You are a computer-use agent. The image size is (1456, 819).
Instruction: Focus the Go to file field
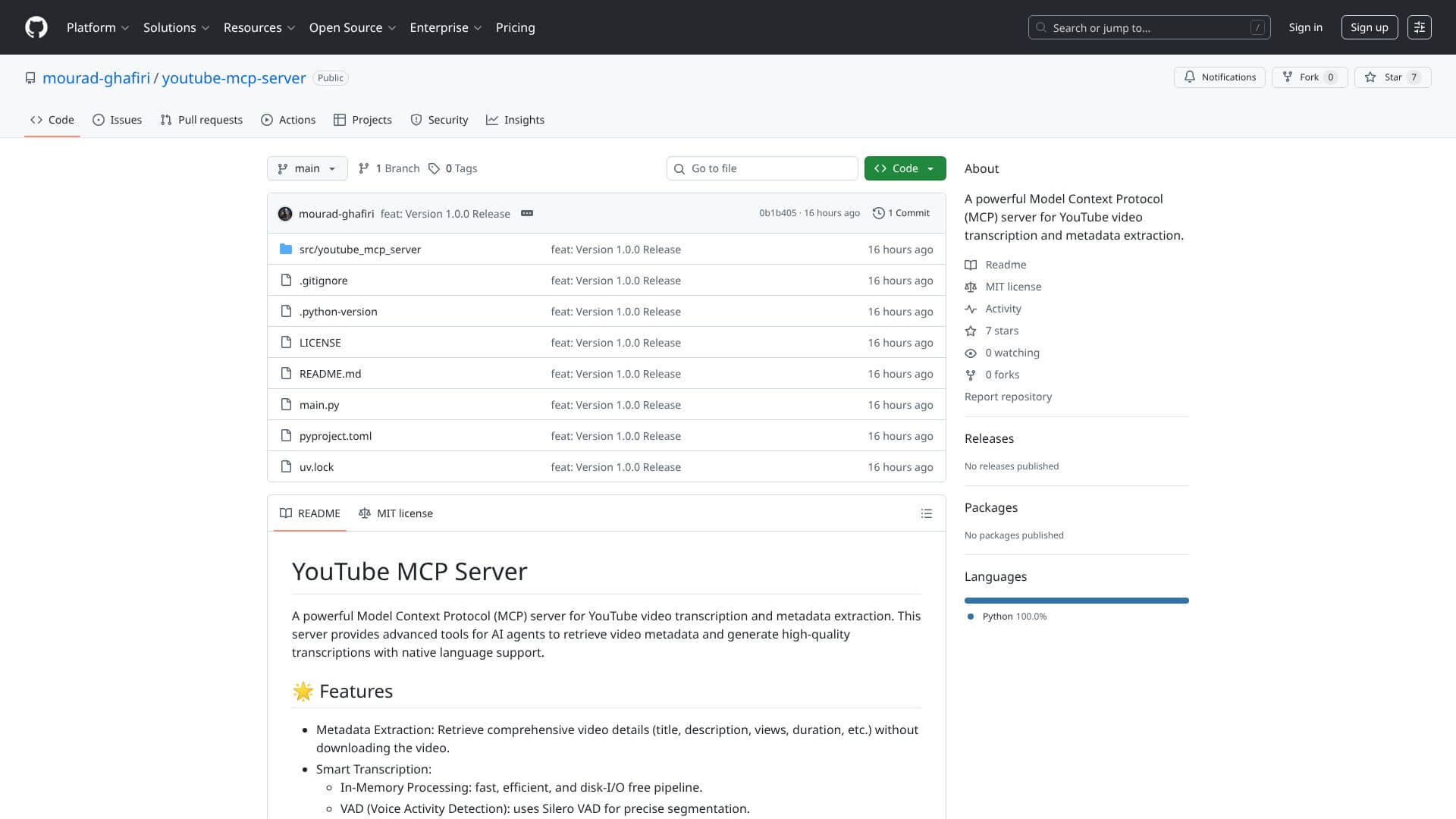point(762,168)
